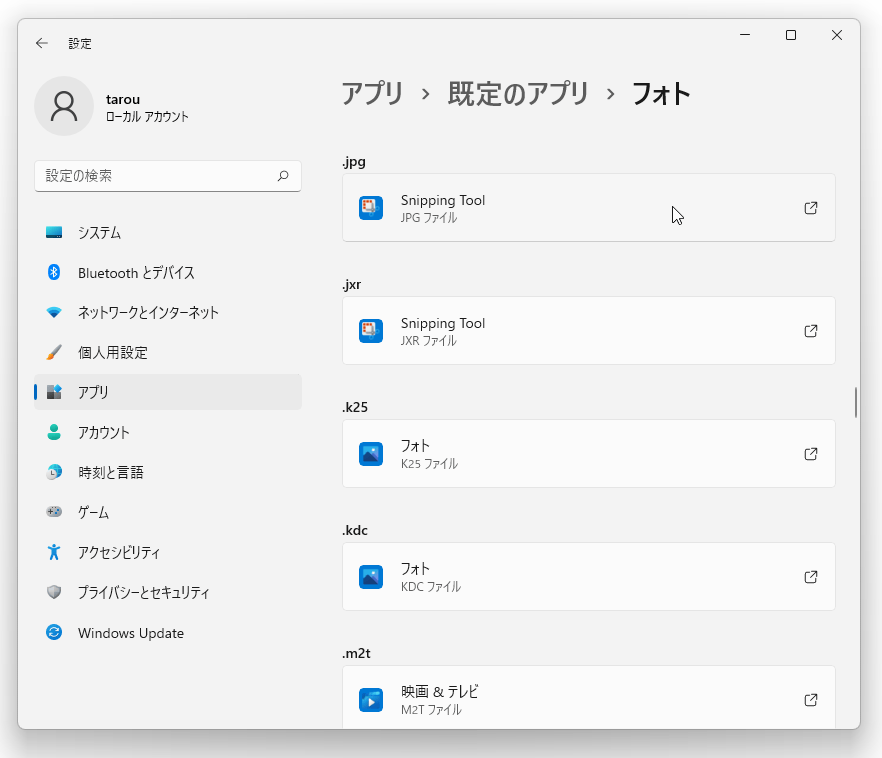882x758 pixels.
Task: Select アプリ in the sidebar
Action: pyautogui.click(x=168, y=392)
